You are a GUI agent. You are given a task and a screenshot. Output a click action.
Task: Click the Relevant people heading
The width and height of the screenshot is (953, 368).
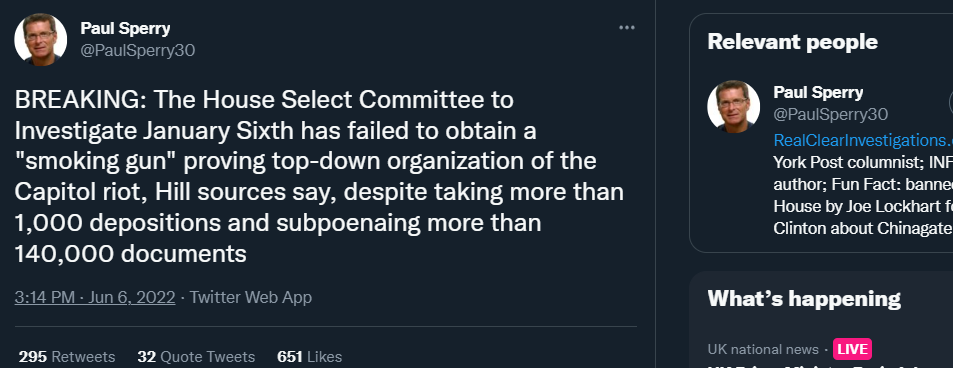coord(793,42)
